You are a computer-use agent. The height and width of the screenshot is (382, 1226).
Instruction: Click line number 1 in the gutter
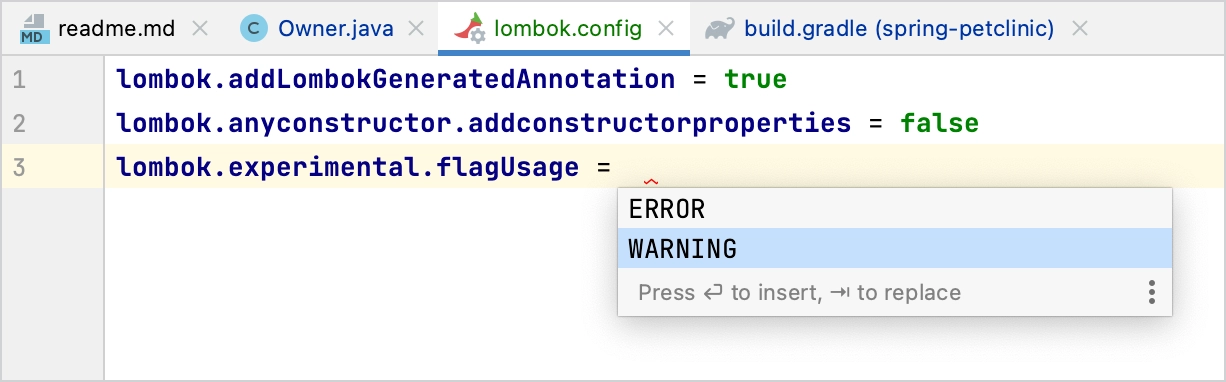(x=20, y=79)
